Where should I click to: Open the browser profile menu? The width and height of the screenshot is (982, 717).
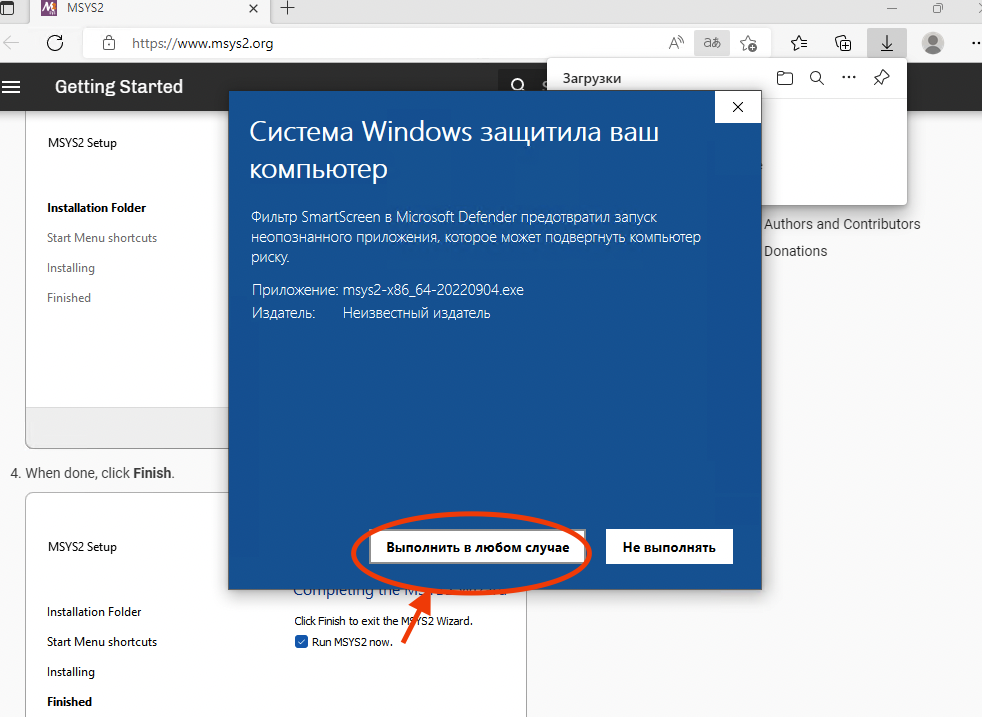[x=933, y=43]
